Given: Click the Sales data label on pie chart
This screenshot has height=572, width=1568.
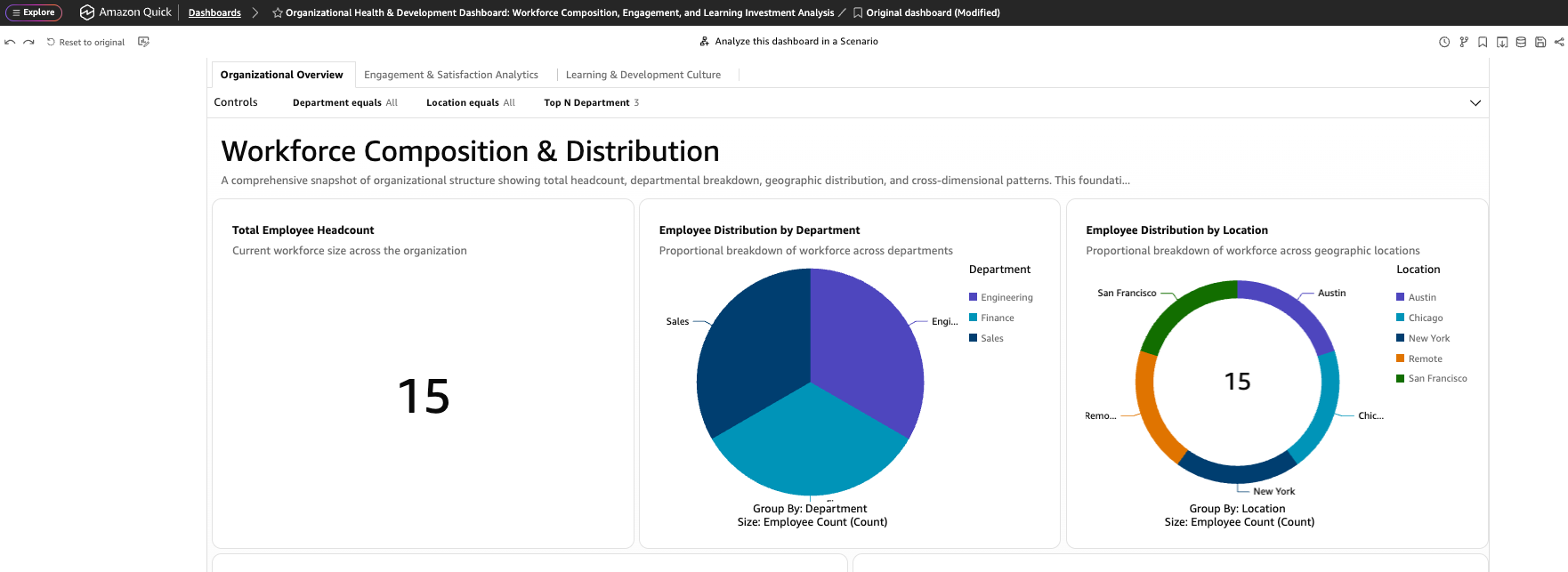Looking at the screenshot, I should pos(677,321).
